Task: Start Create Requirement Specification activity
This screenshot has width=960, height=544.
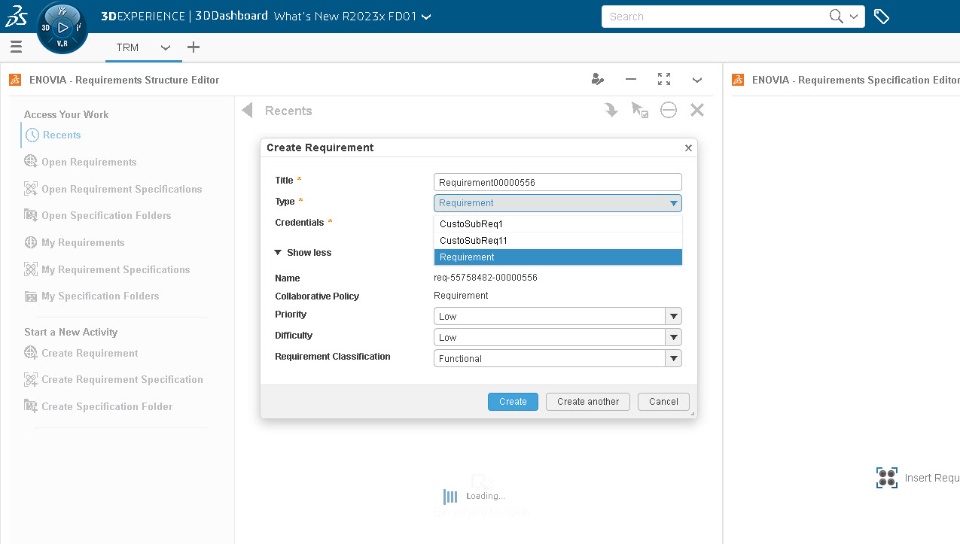Action: click(x=122, y=379)
